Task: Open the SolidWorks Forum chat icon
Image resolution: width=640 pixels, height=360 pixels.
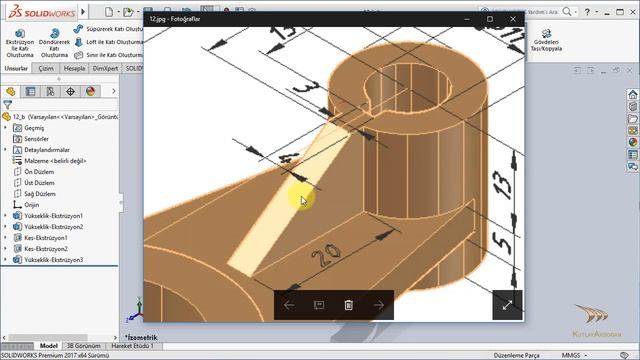Action: click(x=633, y=167)
